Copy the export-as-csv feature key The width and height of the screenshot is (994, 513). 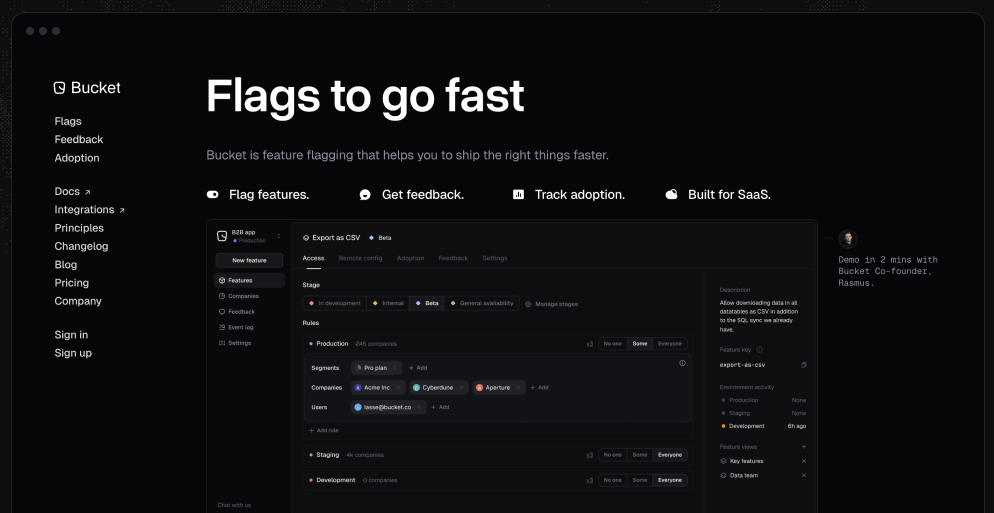pos(803,365)
